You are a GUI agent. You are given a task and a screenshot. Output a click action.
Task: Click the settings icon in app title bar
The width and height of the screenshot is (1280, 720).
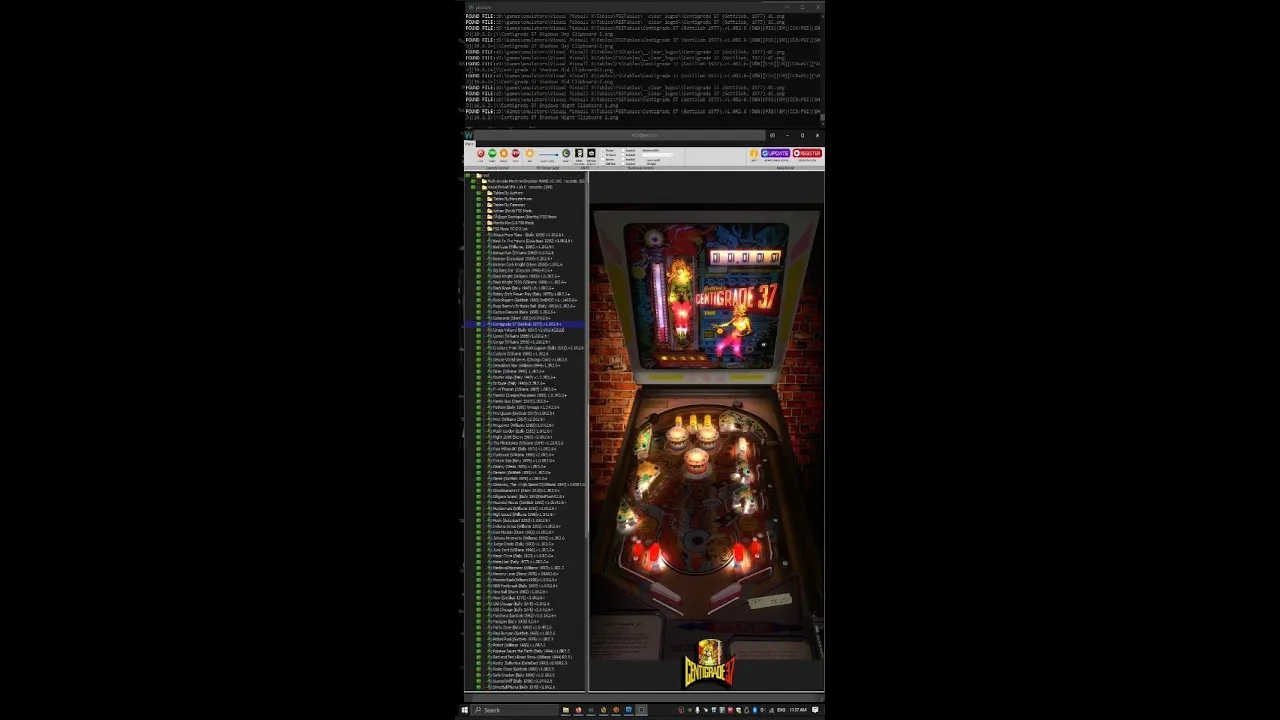click(x=772, y=135)
